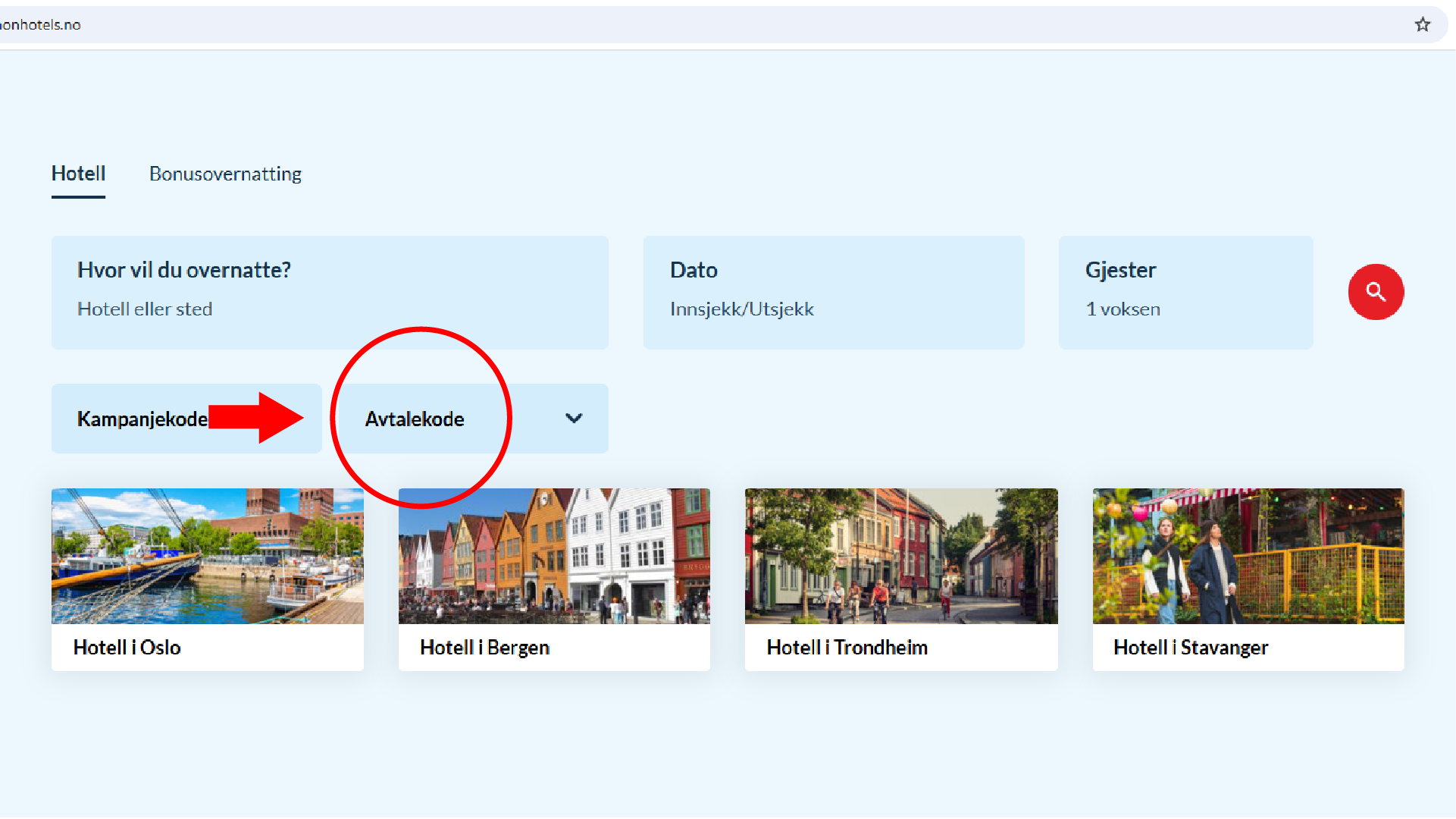Screen dimensions: 1456x819
Task: Expand the Avtalekode dropdown chevron
Action: 574,419
